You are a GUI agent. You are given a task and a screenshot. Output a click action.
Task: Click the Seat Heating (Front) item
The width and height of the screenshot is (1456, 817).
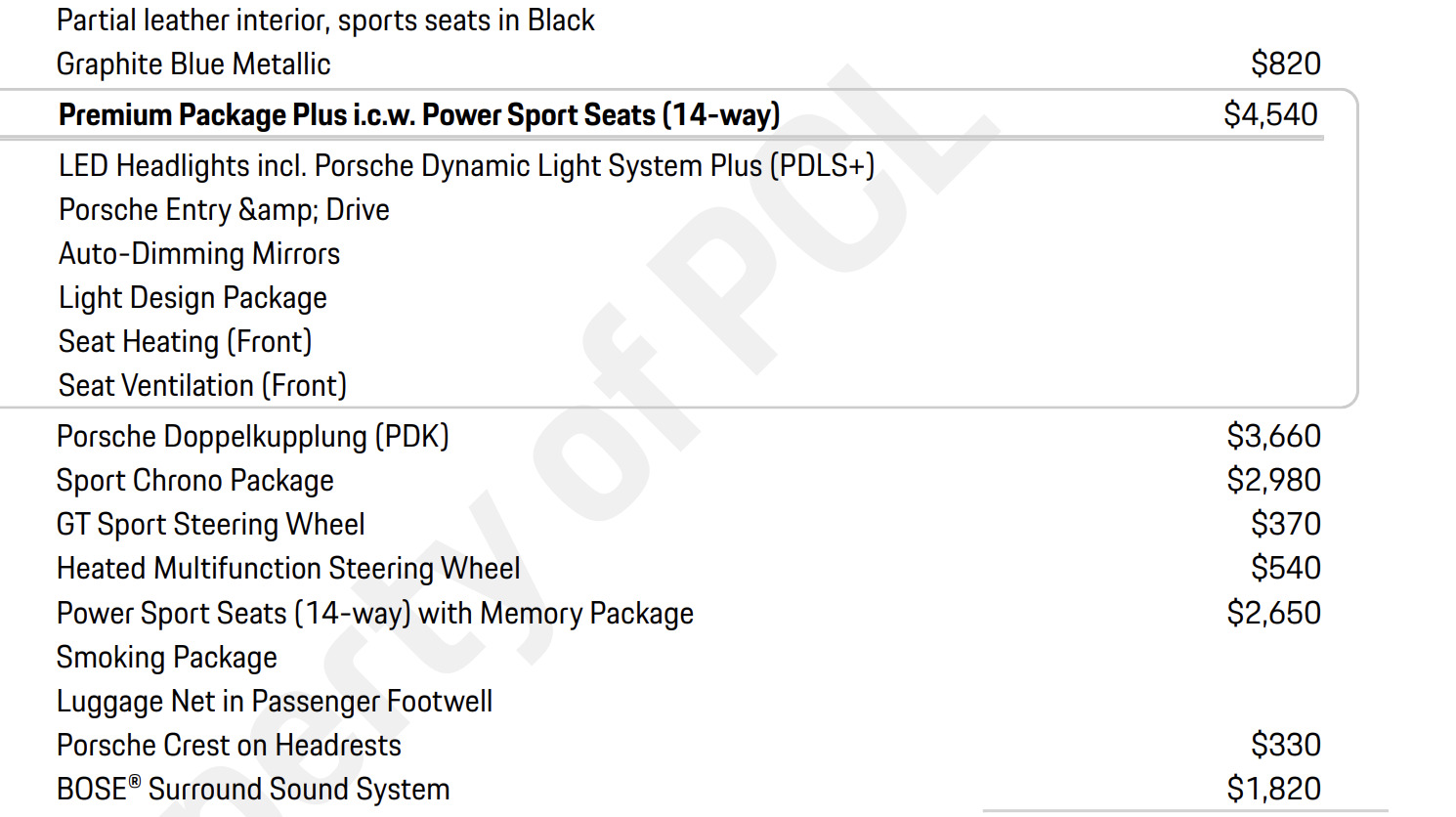(x=185, y=342)
